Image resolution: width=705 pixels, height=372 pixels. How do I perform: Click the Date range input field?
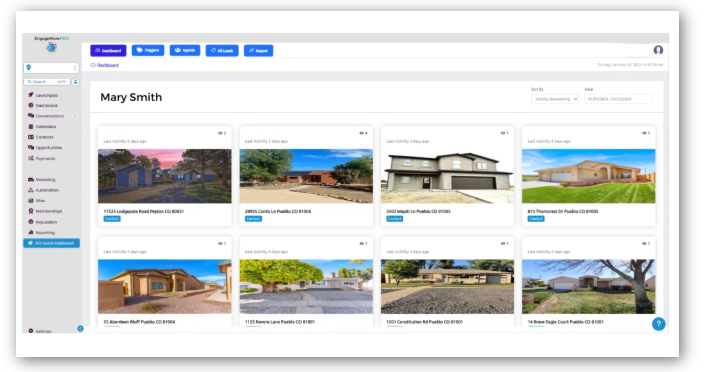pyautogui.click(x=618, y=99)
